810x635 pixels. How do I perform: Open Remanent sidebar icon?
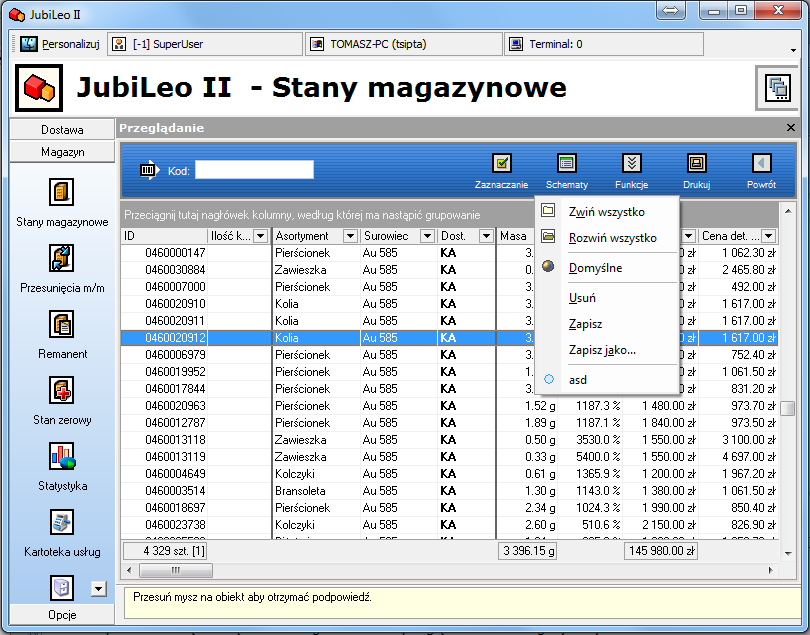coord(61,324)
